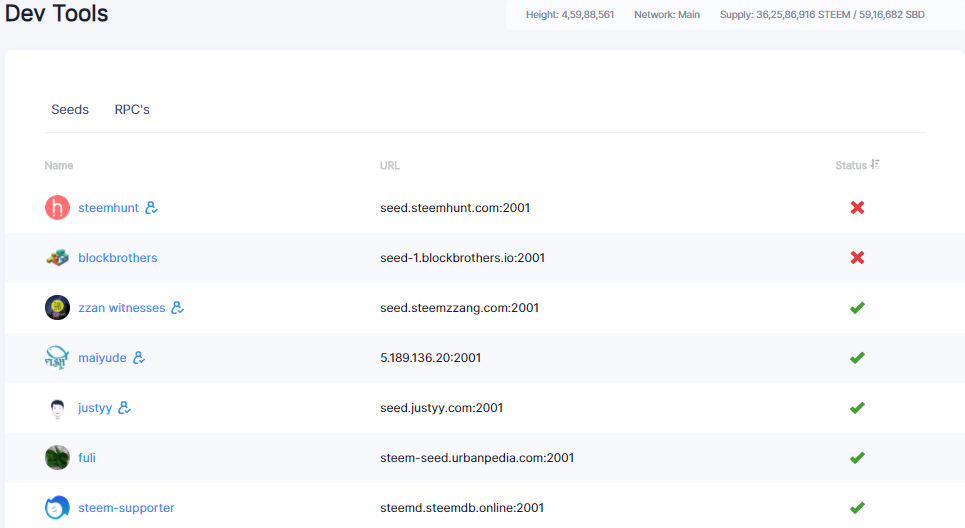This screenshot has height=528, width=965.
Task: Click the red cross status for steemhunt
Action: (x=857, y=208)
